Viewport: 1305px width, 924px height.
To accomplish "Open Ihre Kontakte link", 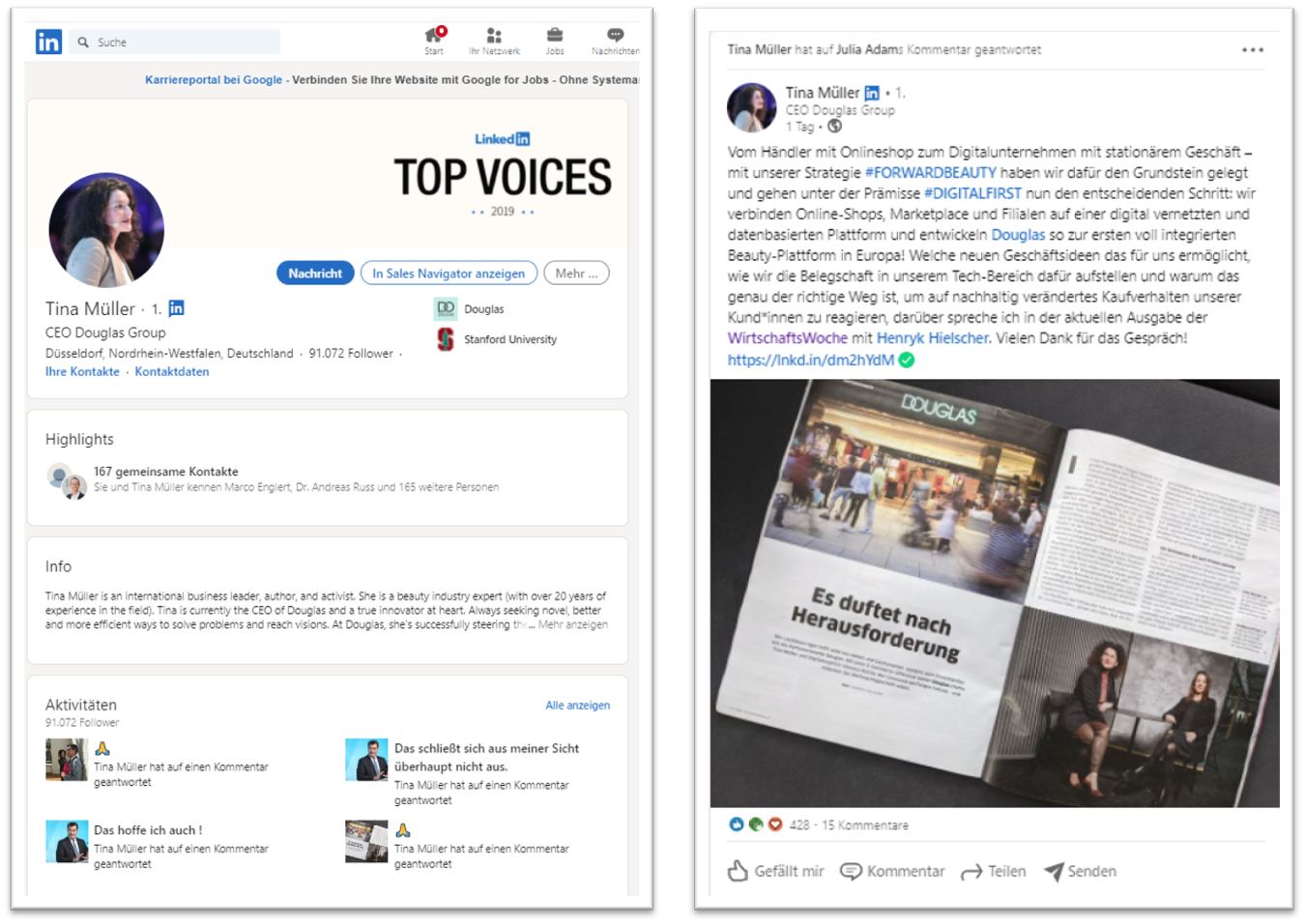I will pyautogui.click(x=82, y=371).
